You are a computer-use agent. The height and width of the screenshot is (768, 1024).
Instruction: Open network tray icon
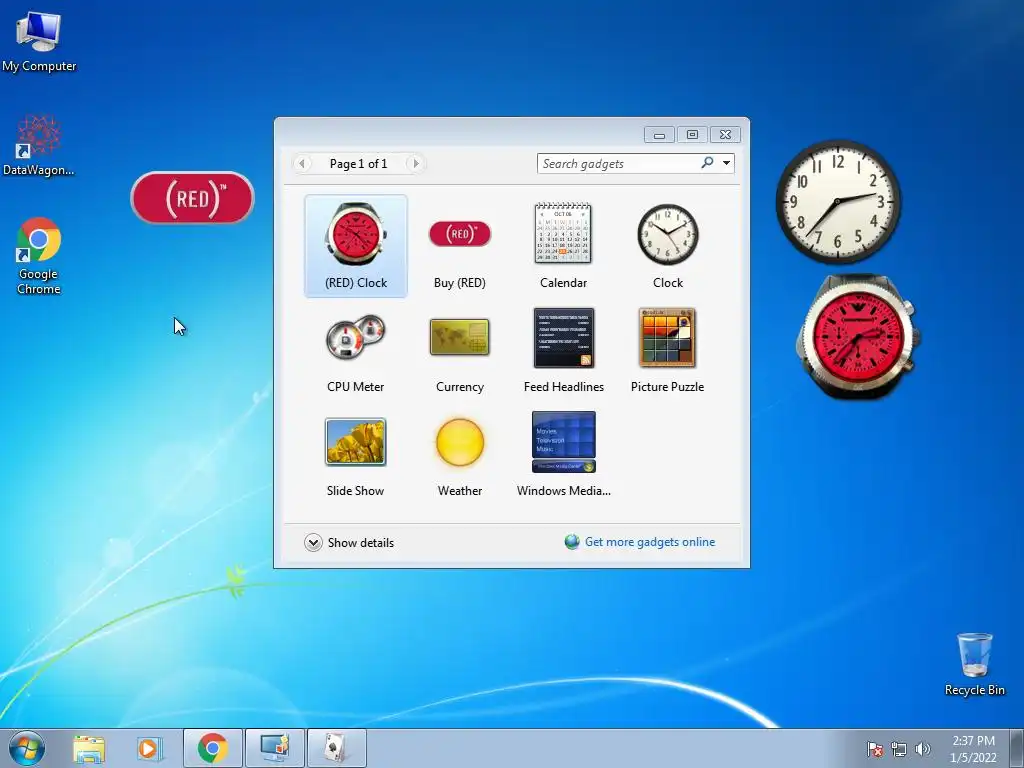click(899, 749)
